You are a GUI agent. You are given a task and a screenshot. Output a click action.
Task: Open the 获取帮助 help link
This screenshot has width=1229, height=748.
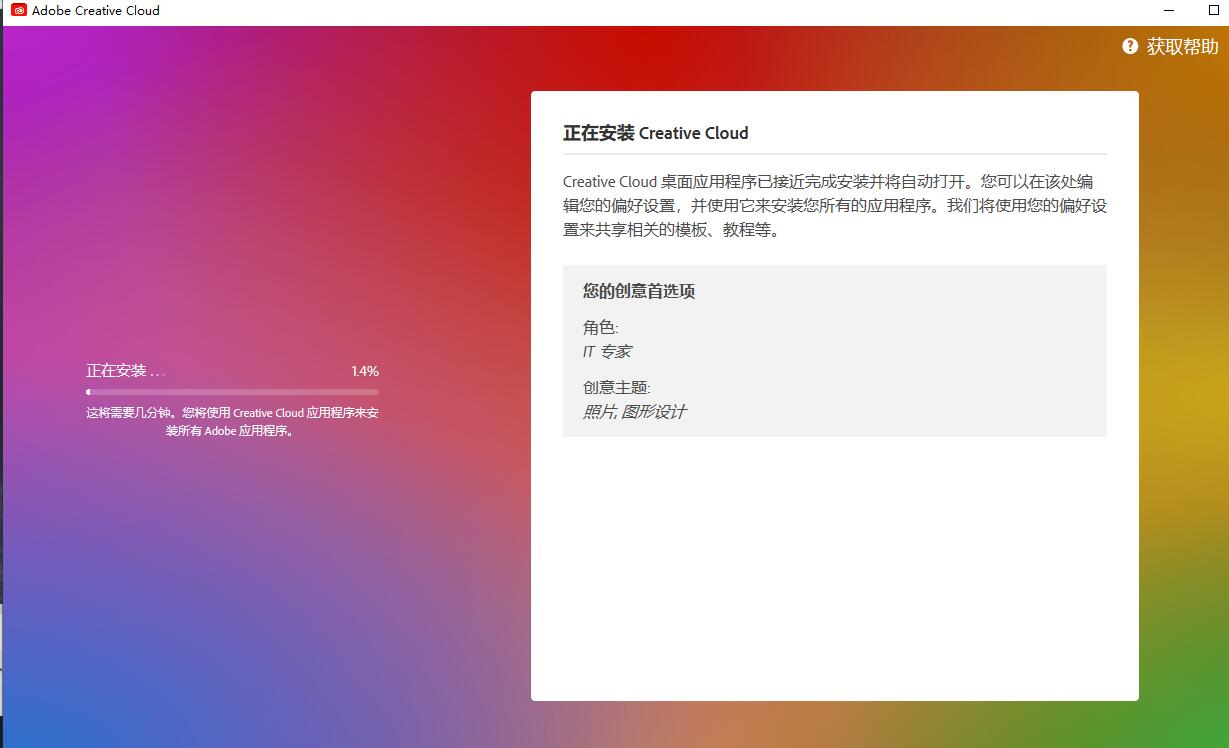(x=1182, y=46)
